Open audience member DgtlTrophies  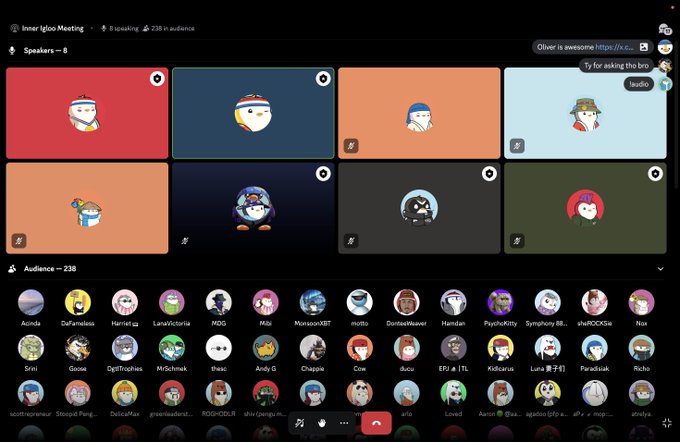[x=125, y=348]
